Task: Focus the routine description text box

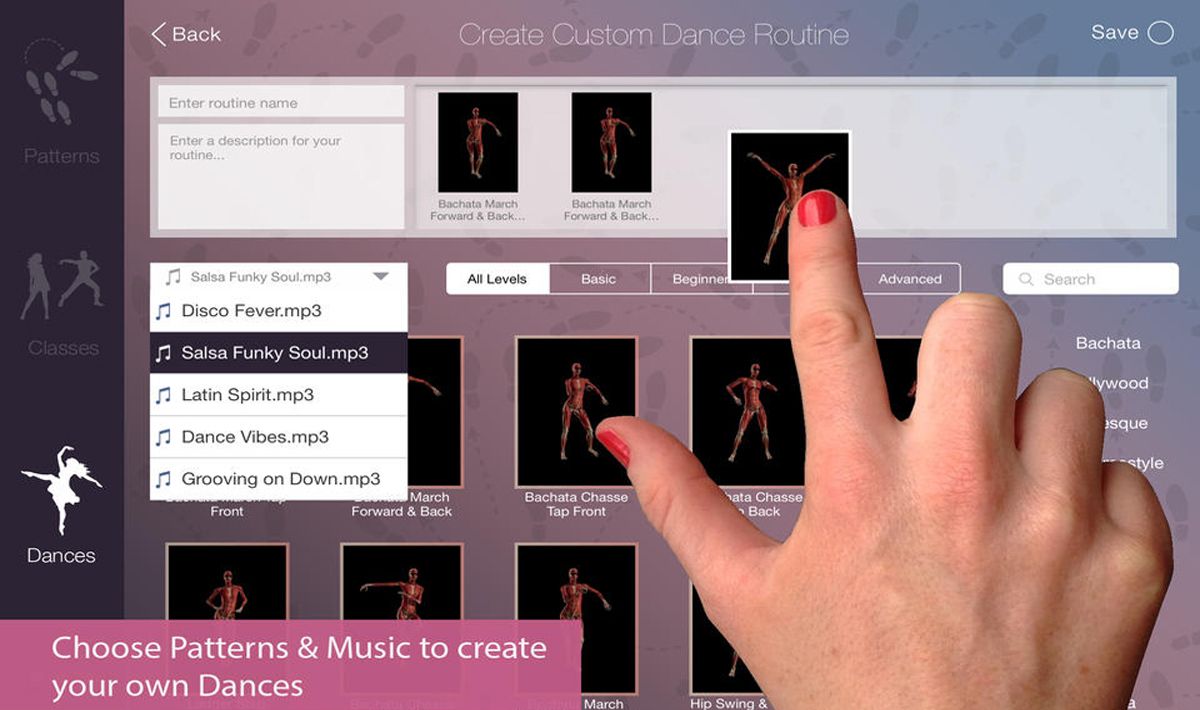Action: point(281,176)
